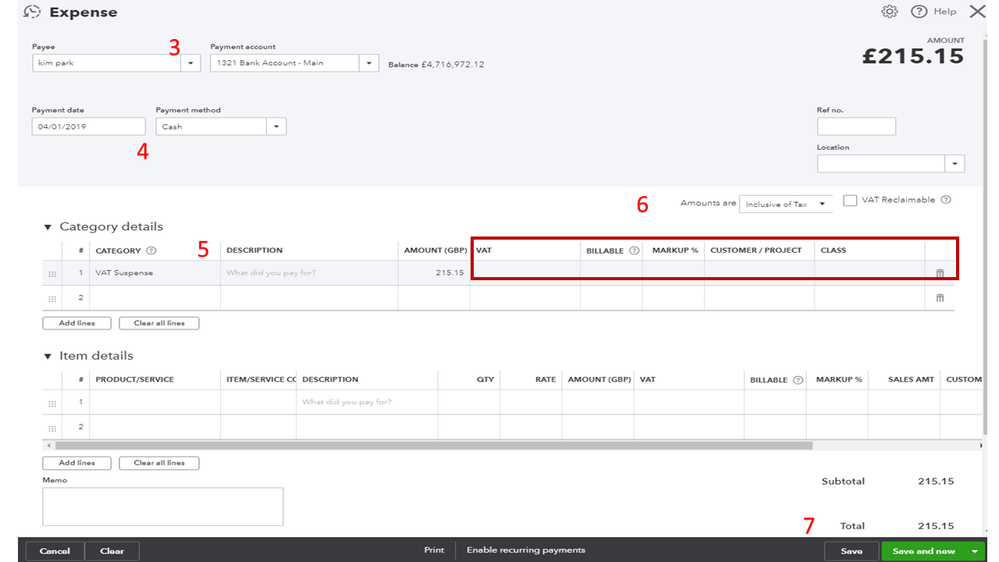Grab the drag handle on item row 1
The width and height of the screenshot is (999, 562).
pos(52,403)
